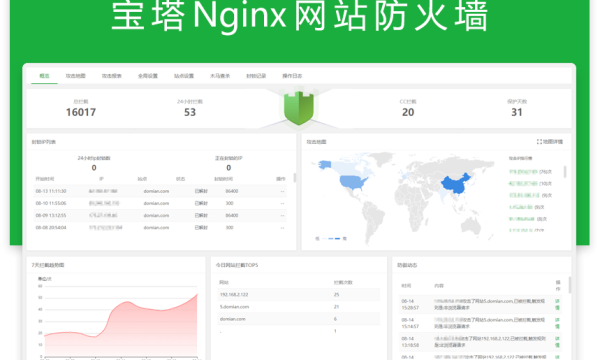Image resolution: width=600 pixels, height=360 pixels.
Task: Click the map low-high color legend
Action: point(331,238)
